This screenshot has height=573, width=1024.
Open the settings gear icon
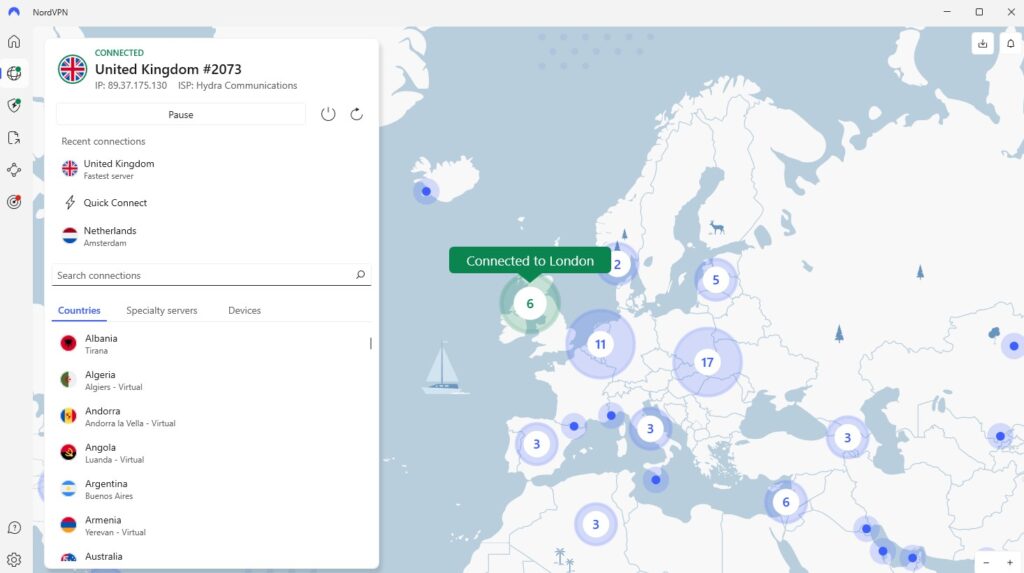tap(14, 559)
